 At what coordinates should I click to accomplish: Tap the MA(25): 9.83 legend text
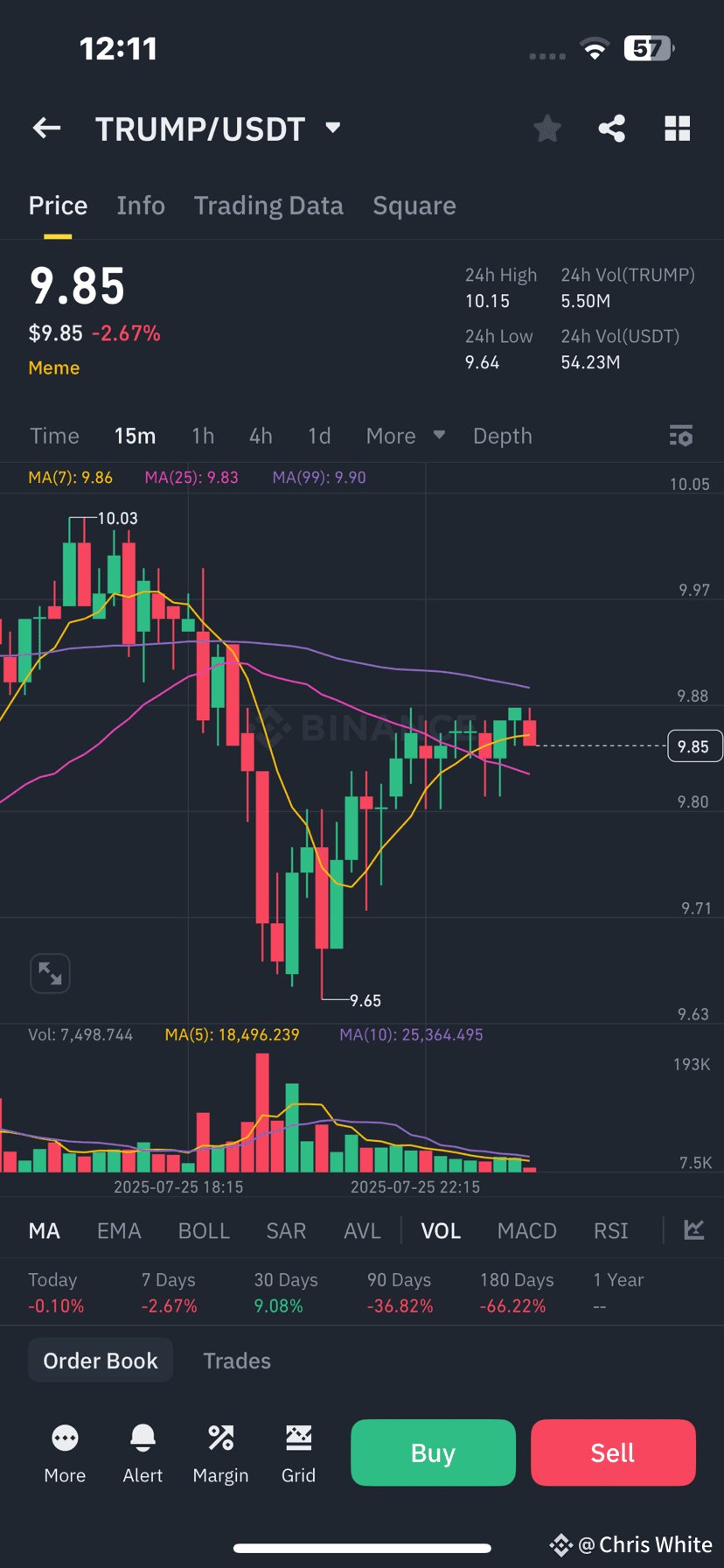pyautogui.click(x=191, y=477)
